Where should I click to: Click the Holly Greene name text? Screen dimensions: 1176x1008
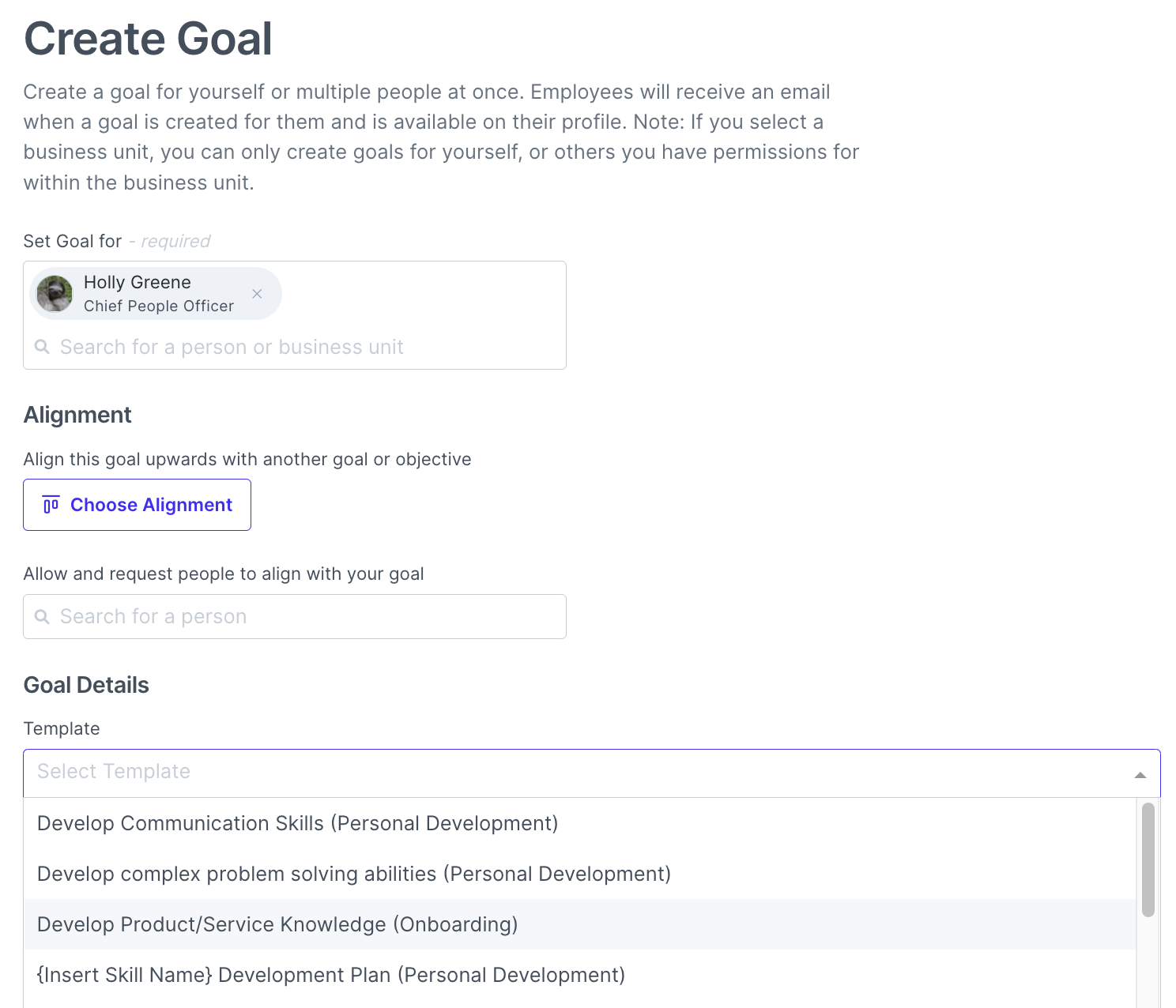pyautogui.click(x=138, y=282)
